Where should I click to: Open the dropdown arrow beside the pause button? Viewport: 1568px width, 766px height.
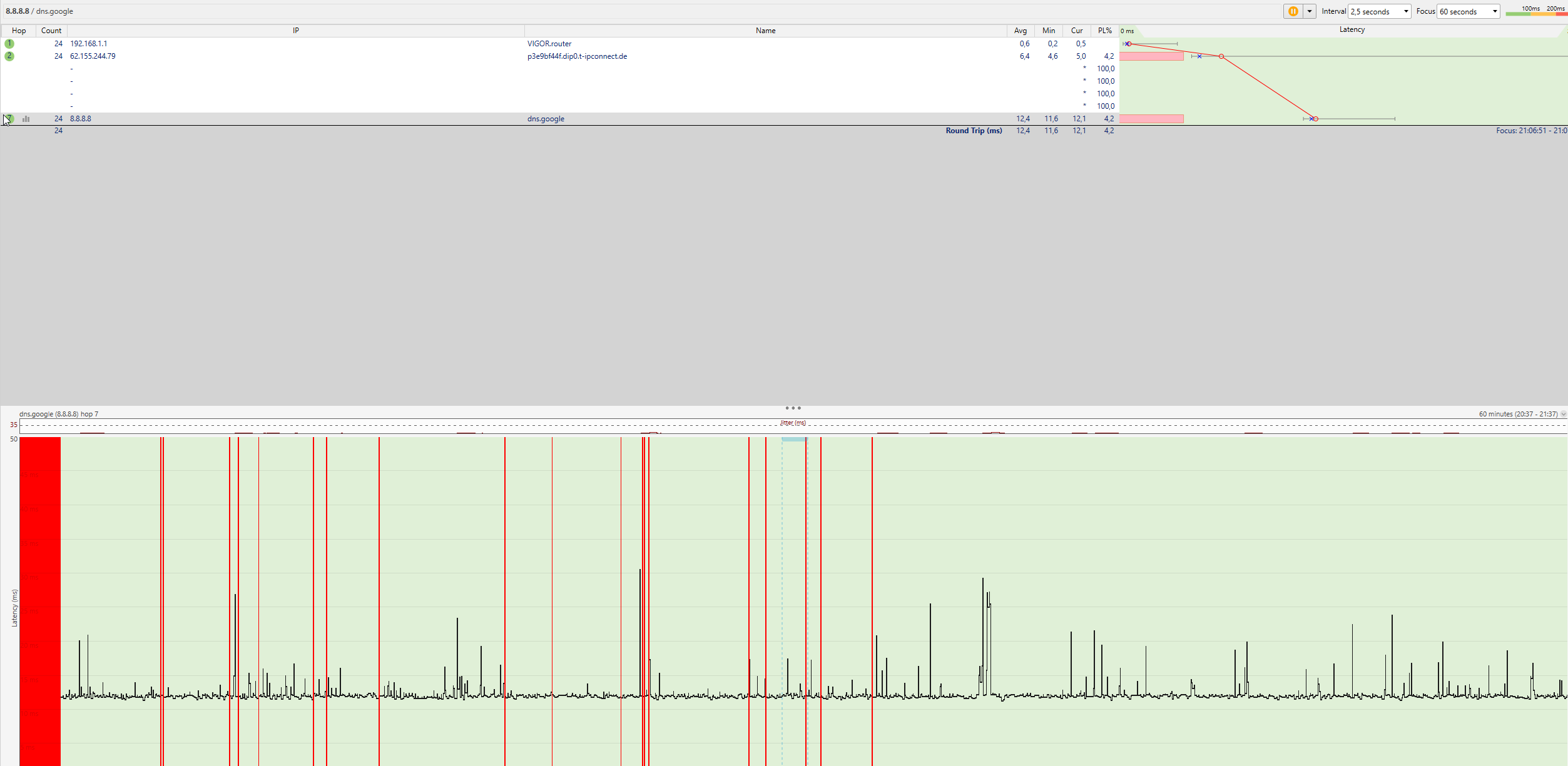1309,11
